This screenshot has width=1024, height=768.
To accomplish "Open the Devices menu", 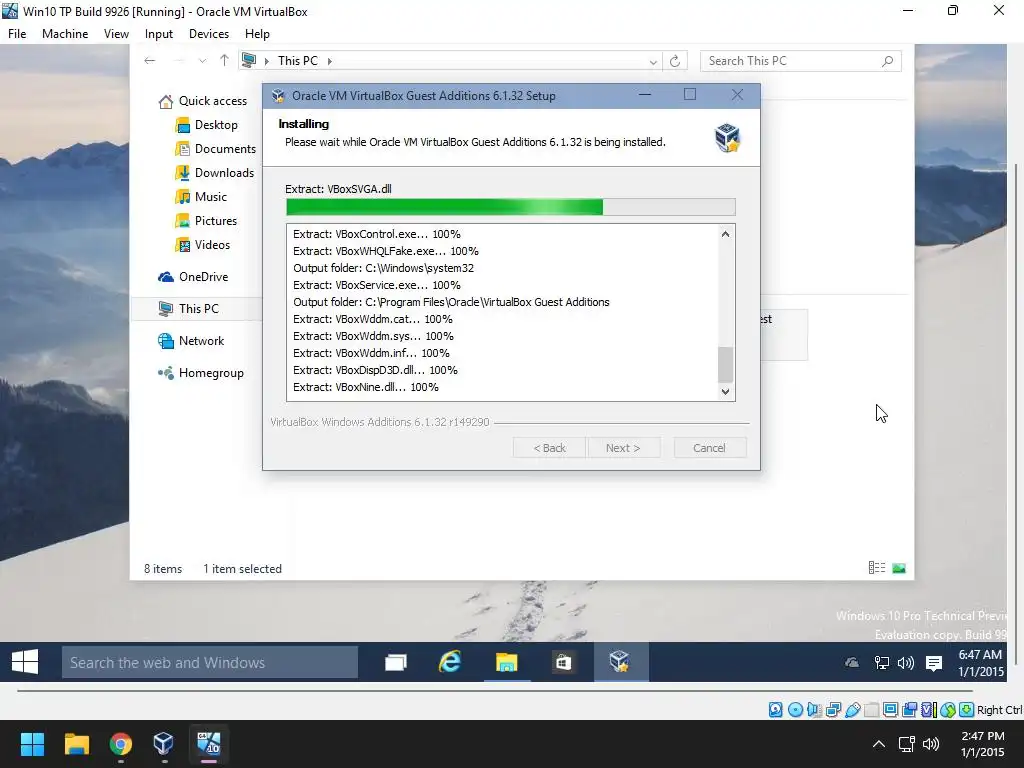I will (x=209, y=34).
